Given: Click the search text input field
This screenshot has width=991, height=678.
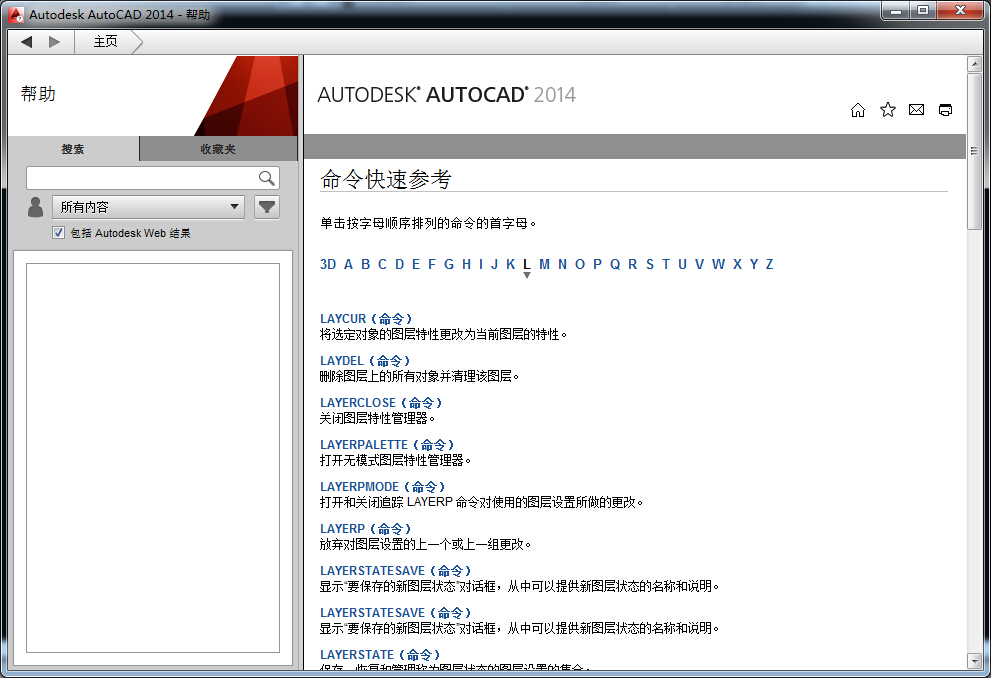Looking at the screenshot, I should tap(141, 178).
